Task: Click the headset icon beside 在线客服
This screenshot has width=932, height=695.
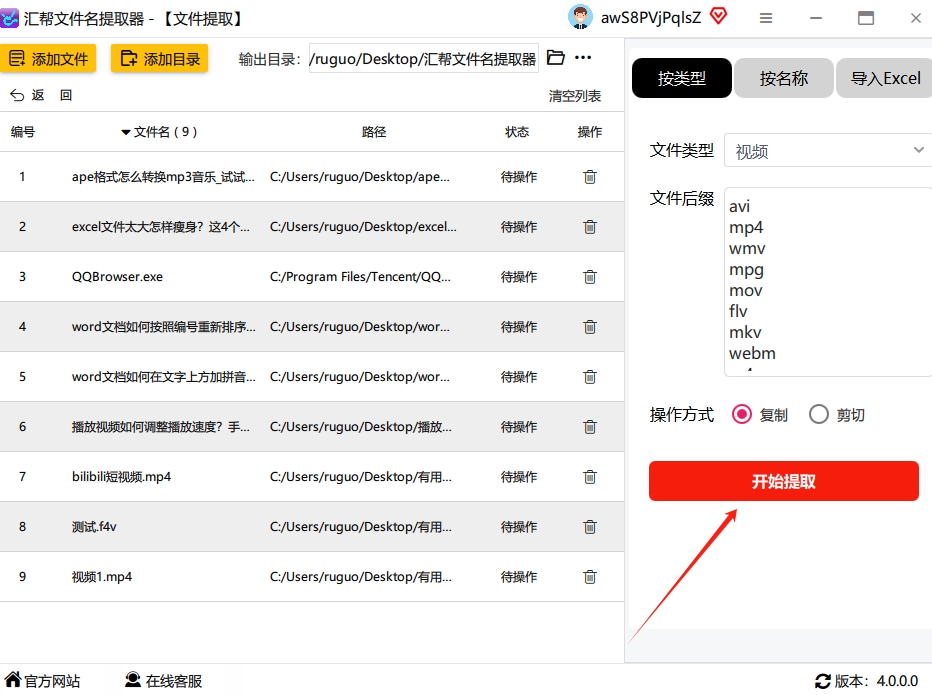Action: point(133,680)
